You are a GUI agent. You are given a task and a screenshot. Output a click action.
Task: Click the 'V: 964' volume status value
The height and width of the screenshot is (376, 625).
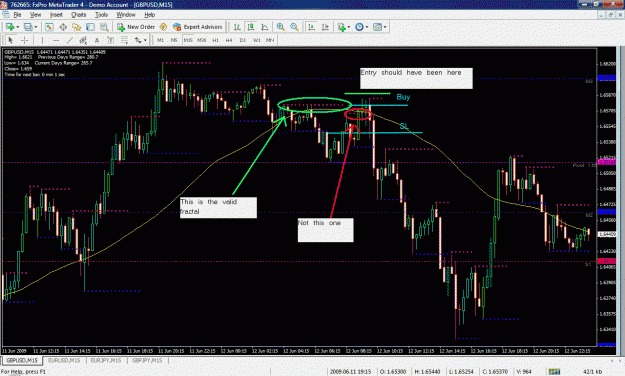(524, 372)
